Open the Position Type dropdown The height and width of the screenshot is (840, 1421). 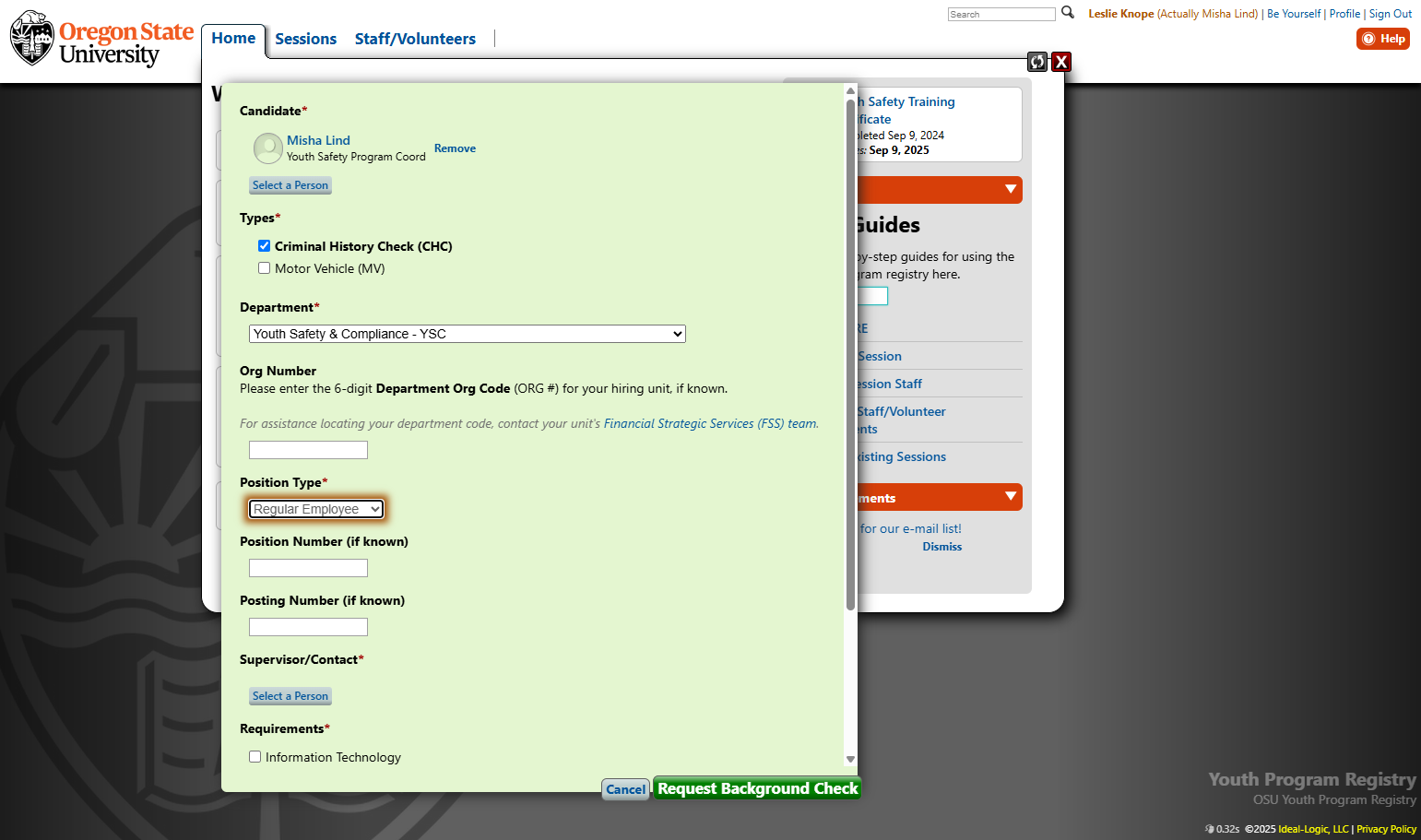pyautogui.click(x=316, y=509)
